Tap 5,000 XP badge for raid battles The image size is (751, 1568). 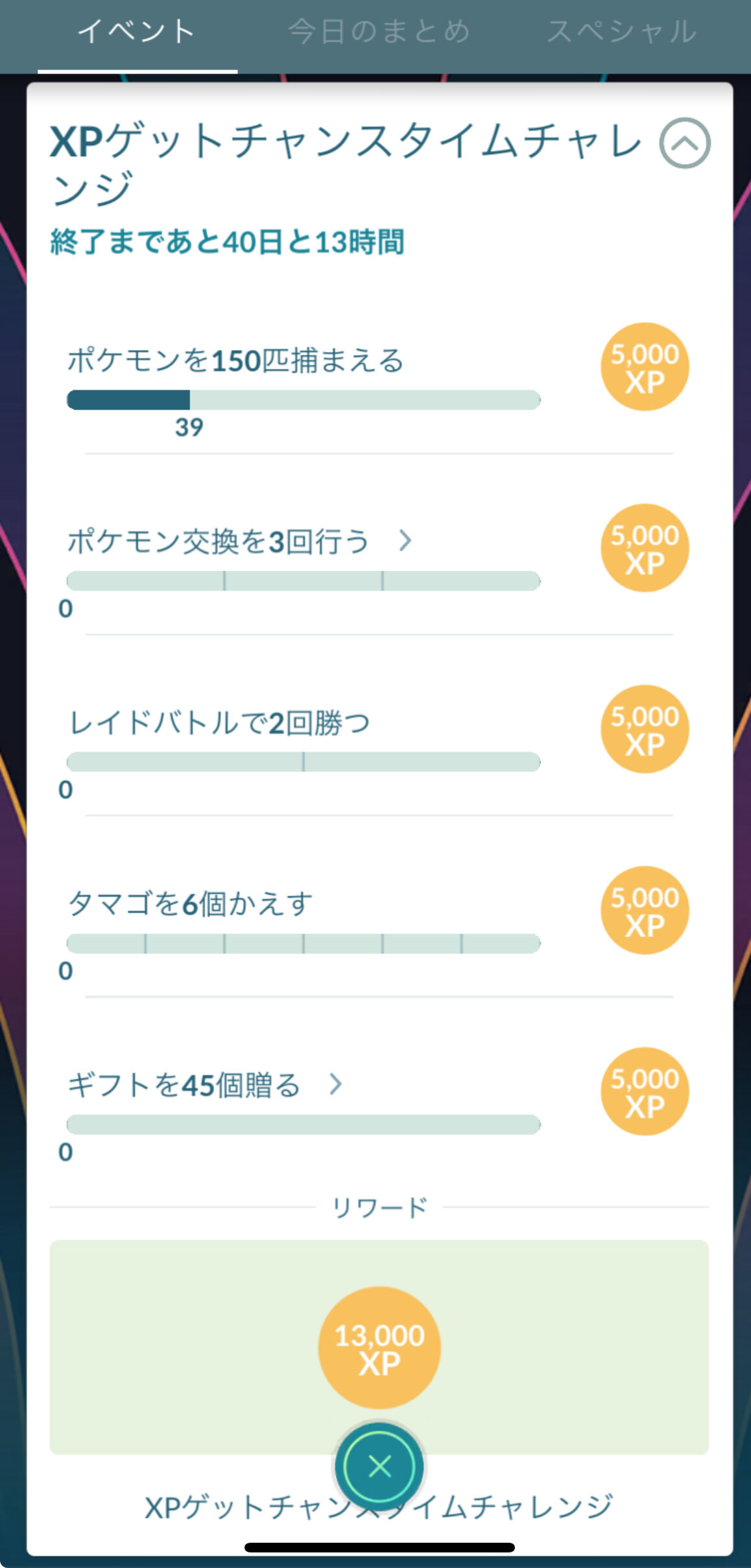(x=645, y=729)
